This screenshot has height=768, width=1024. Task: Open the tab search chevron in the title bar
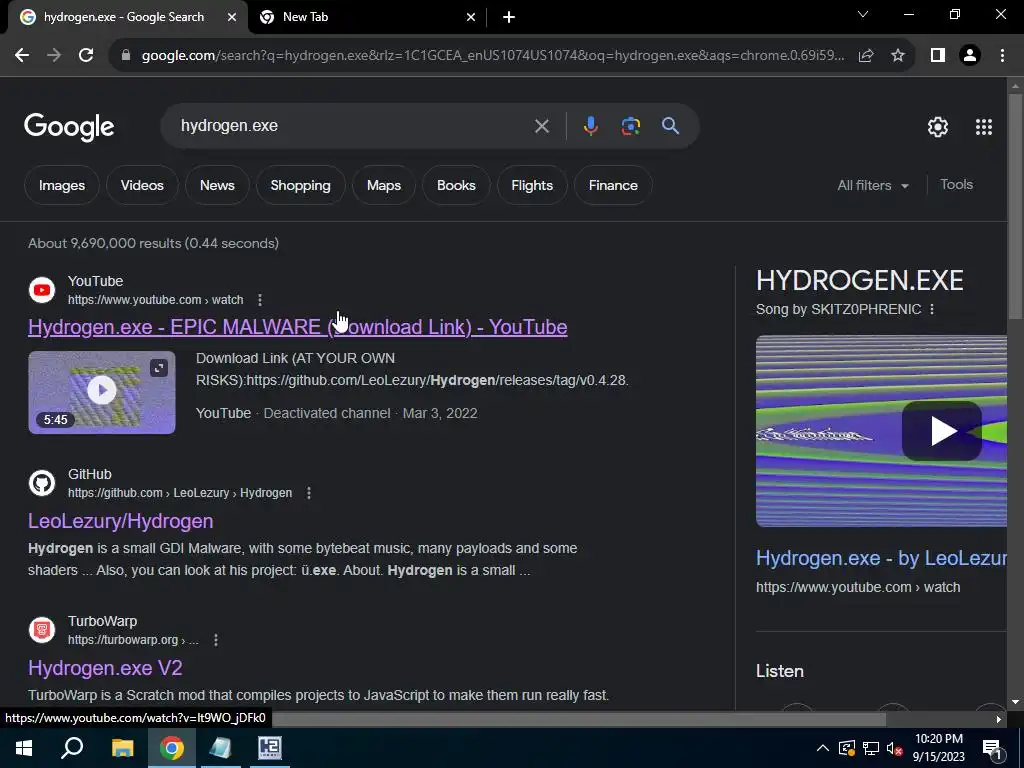pos(863,14)
